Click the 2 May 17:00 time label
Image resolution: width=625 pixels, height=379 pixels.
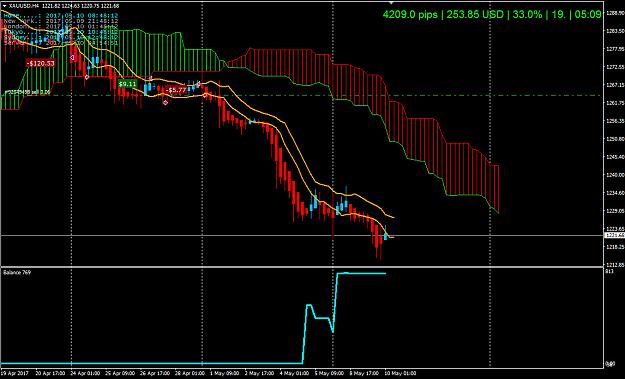click(x=259, y=373)
